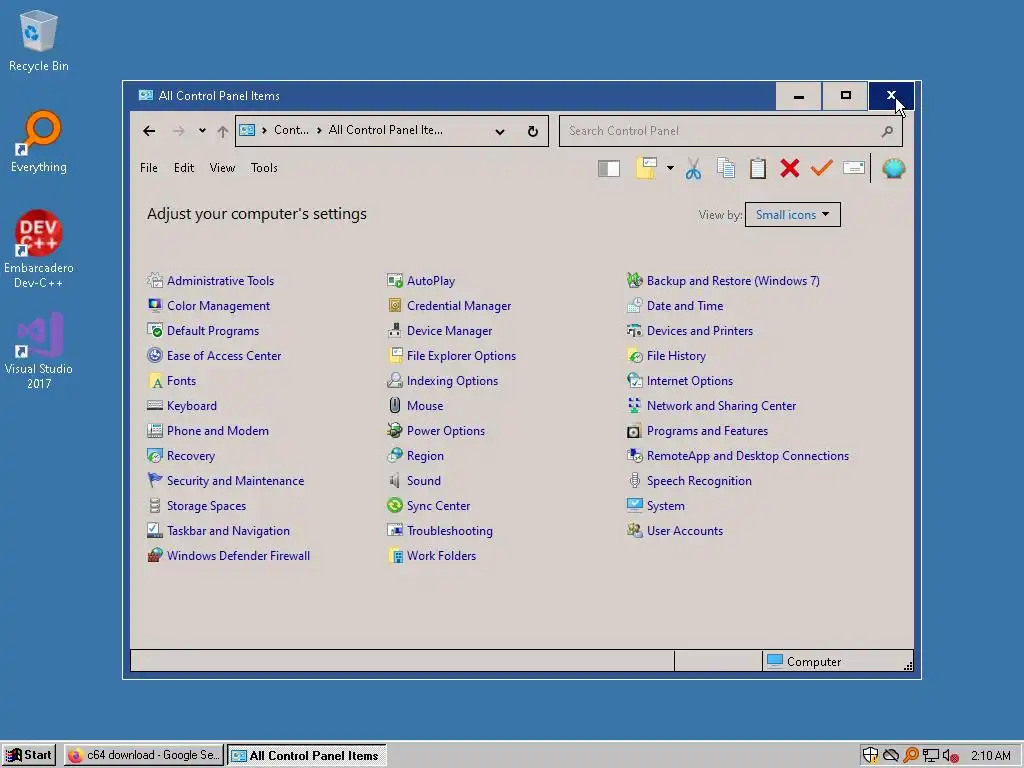Open the recent locations dropdown arrow
The height and width of the screenshot is (768, 1024).
(202, 131)
